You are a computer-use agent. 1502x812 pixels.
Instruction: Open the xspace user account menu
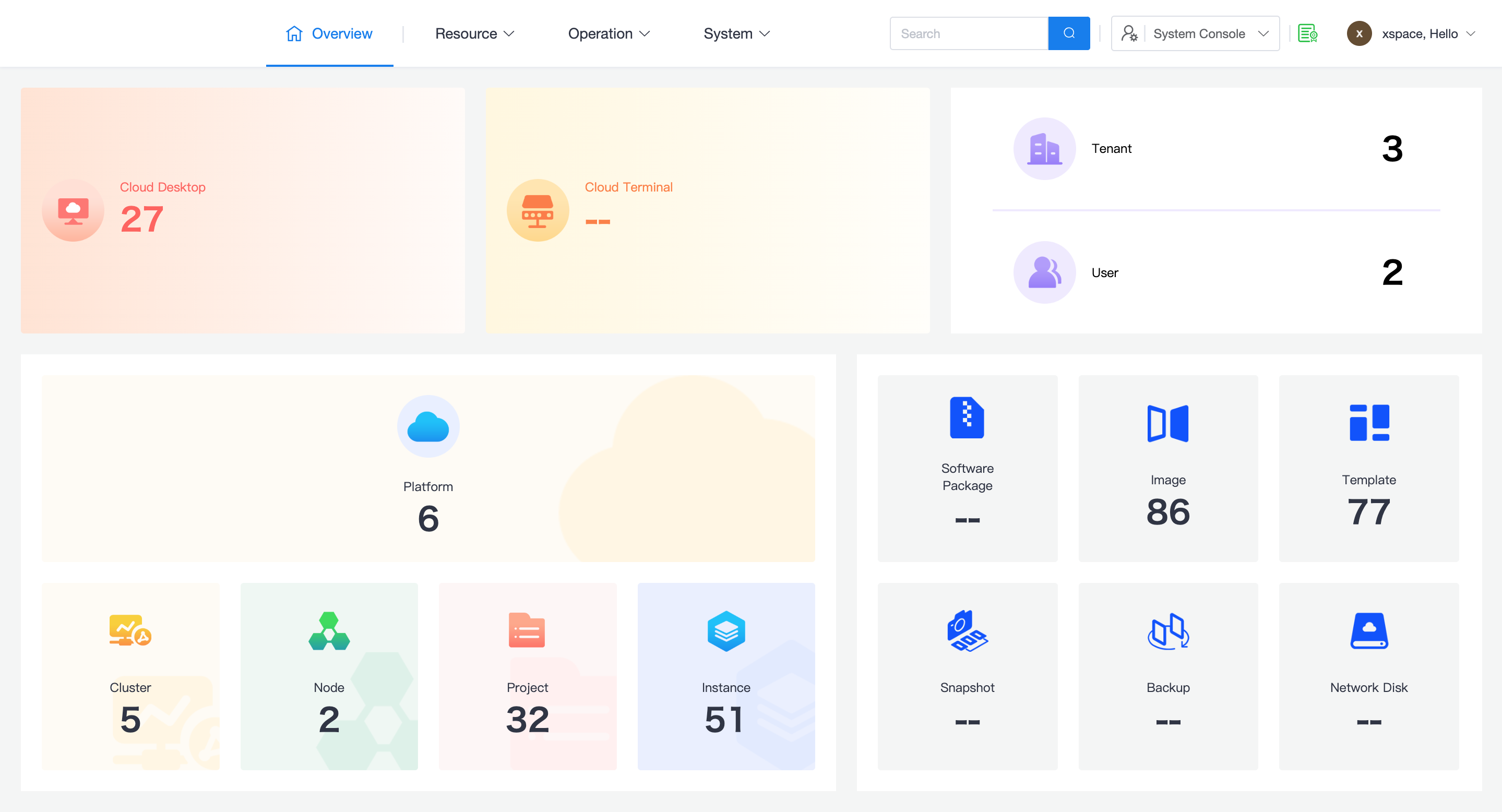[1412, 33]
